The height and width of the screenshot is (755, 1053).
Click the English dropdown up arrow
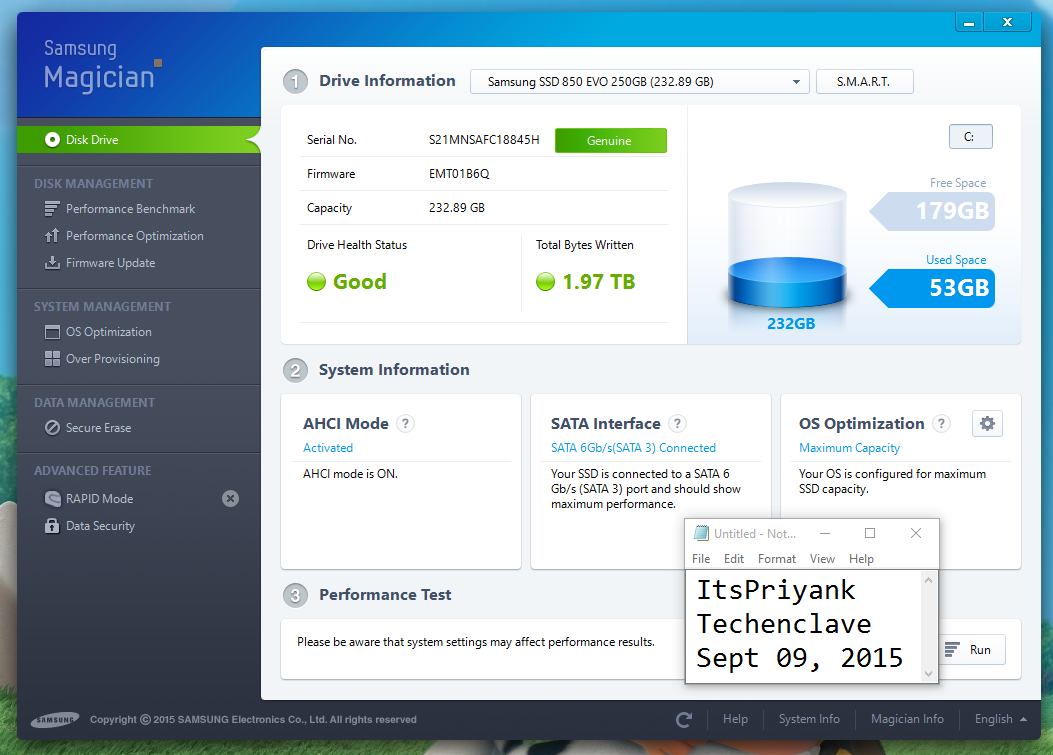(x=1023, y=719)
